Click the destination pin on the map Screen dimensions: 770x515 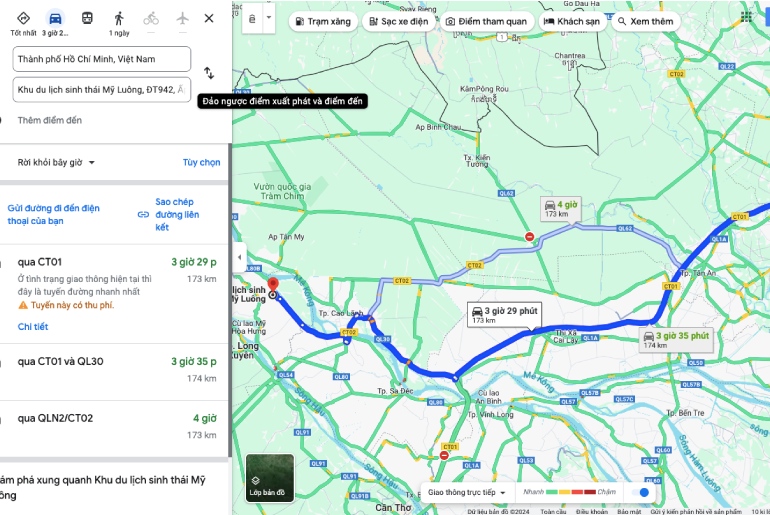[x=272, y=287]
